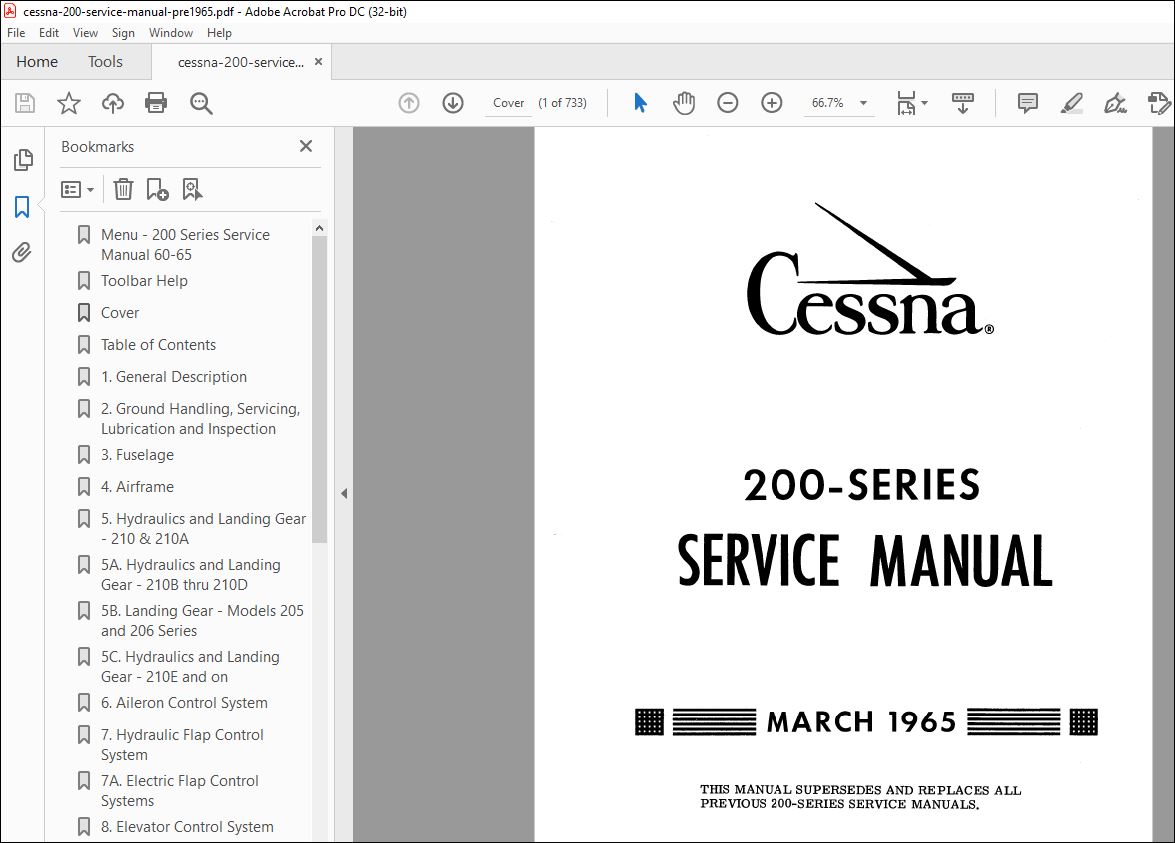Enable scrolling mode page display icon
The image size is (1175, 843).
[962, 103]
